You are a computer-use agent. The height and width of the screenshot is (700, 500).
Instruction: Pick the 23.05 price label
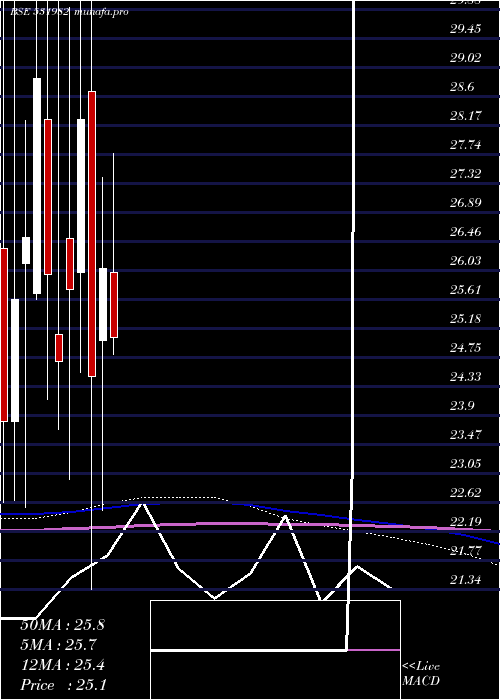point(466,463)
